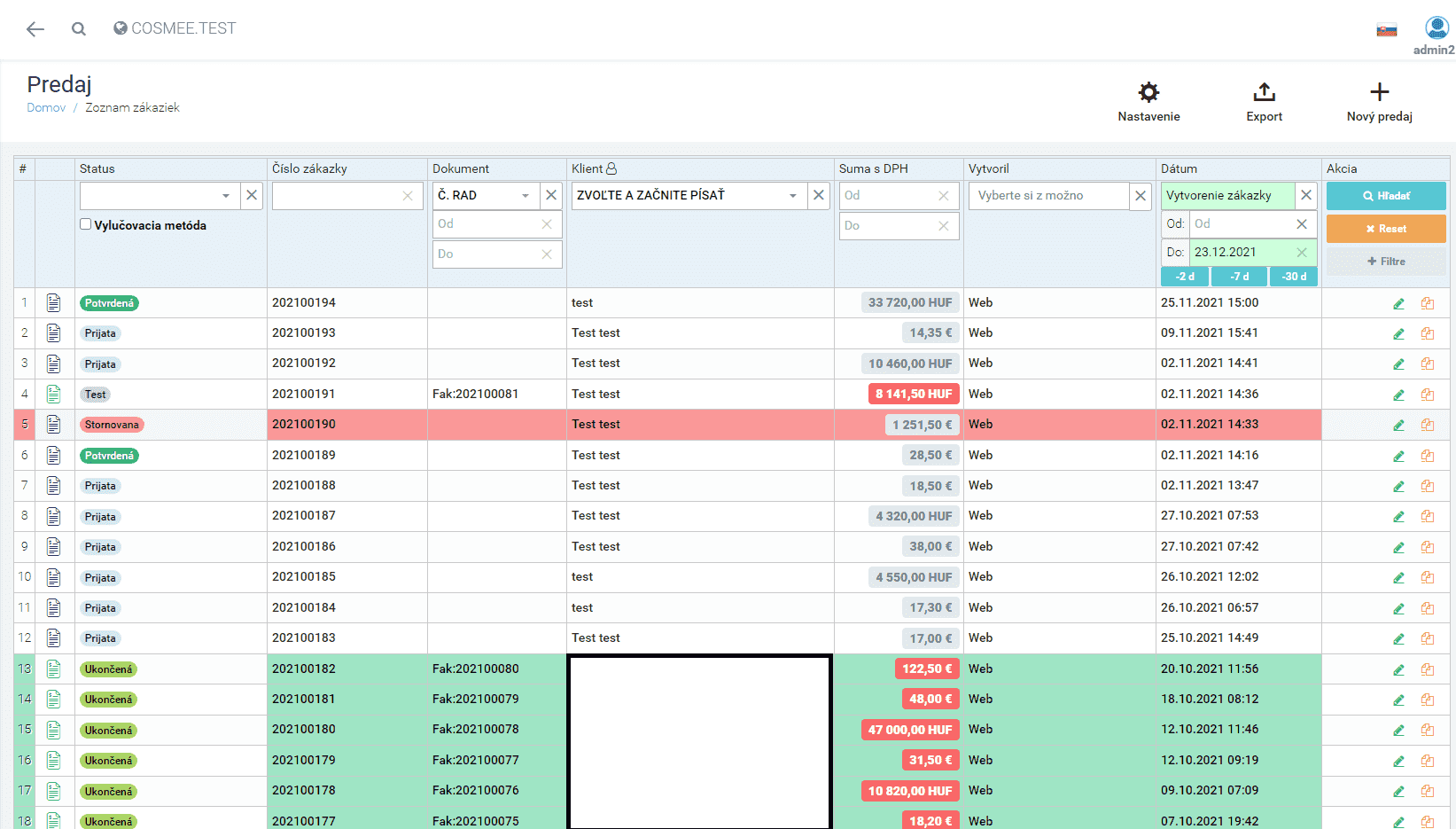Viewport: 1456px width, 829px height.
Task: Select the -7 d date shortcut
Action: tap(1239, 277)
